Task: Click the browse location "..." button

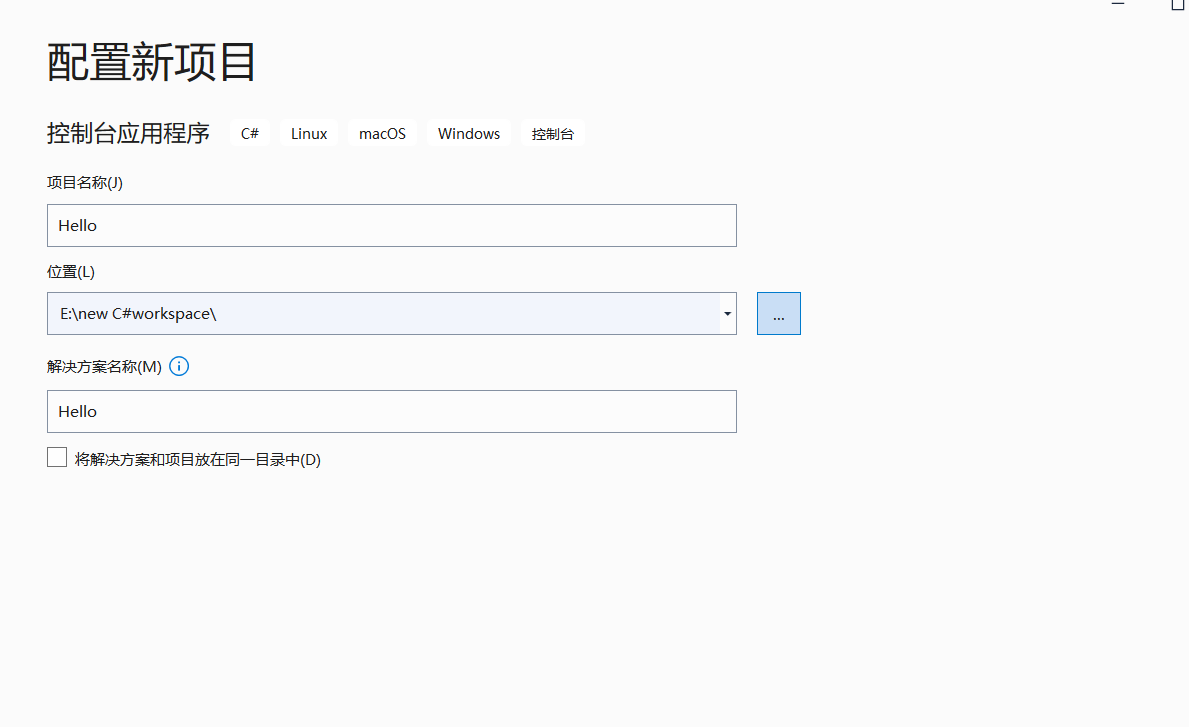Action: click(x=779, y=314)
